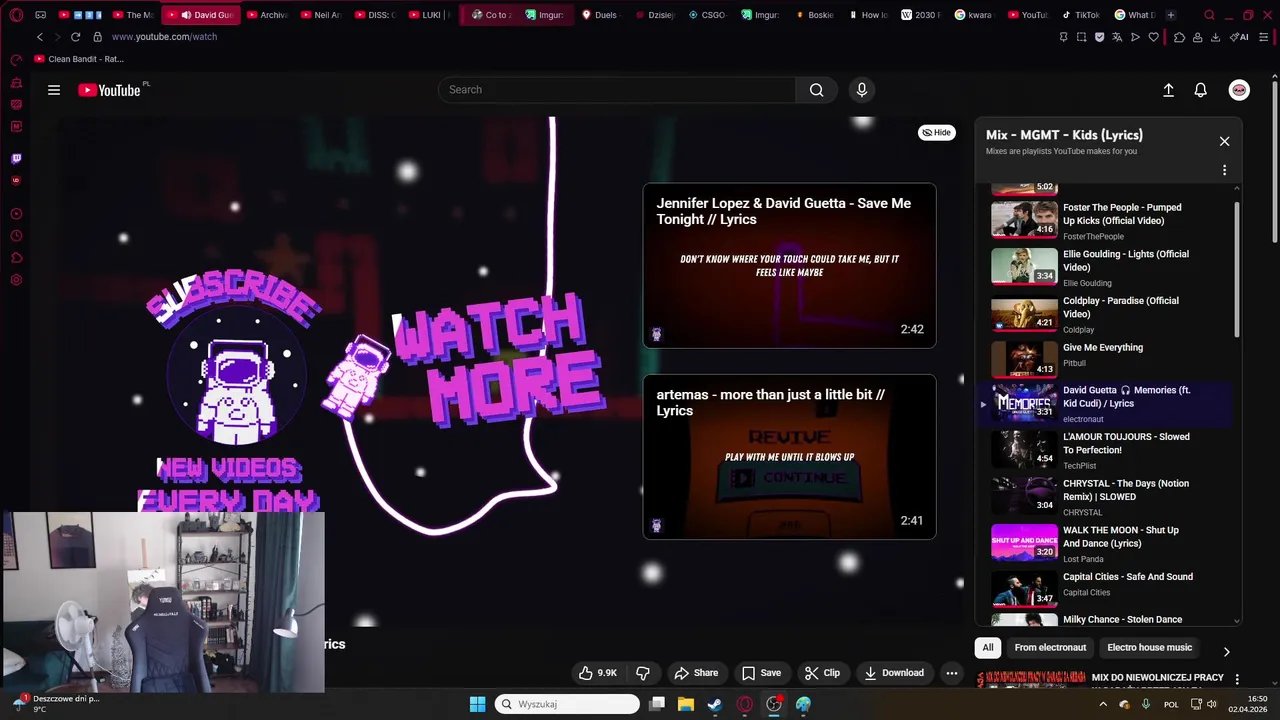1280x720 pixels.
Task: Open the YouTube account avatar menu
Action: [1239, 90]
